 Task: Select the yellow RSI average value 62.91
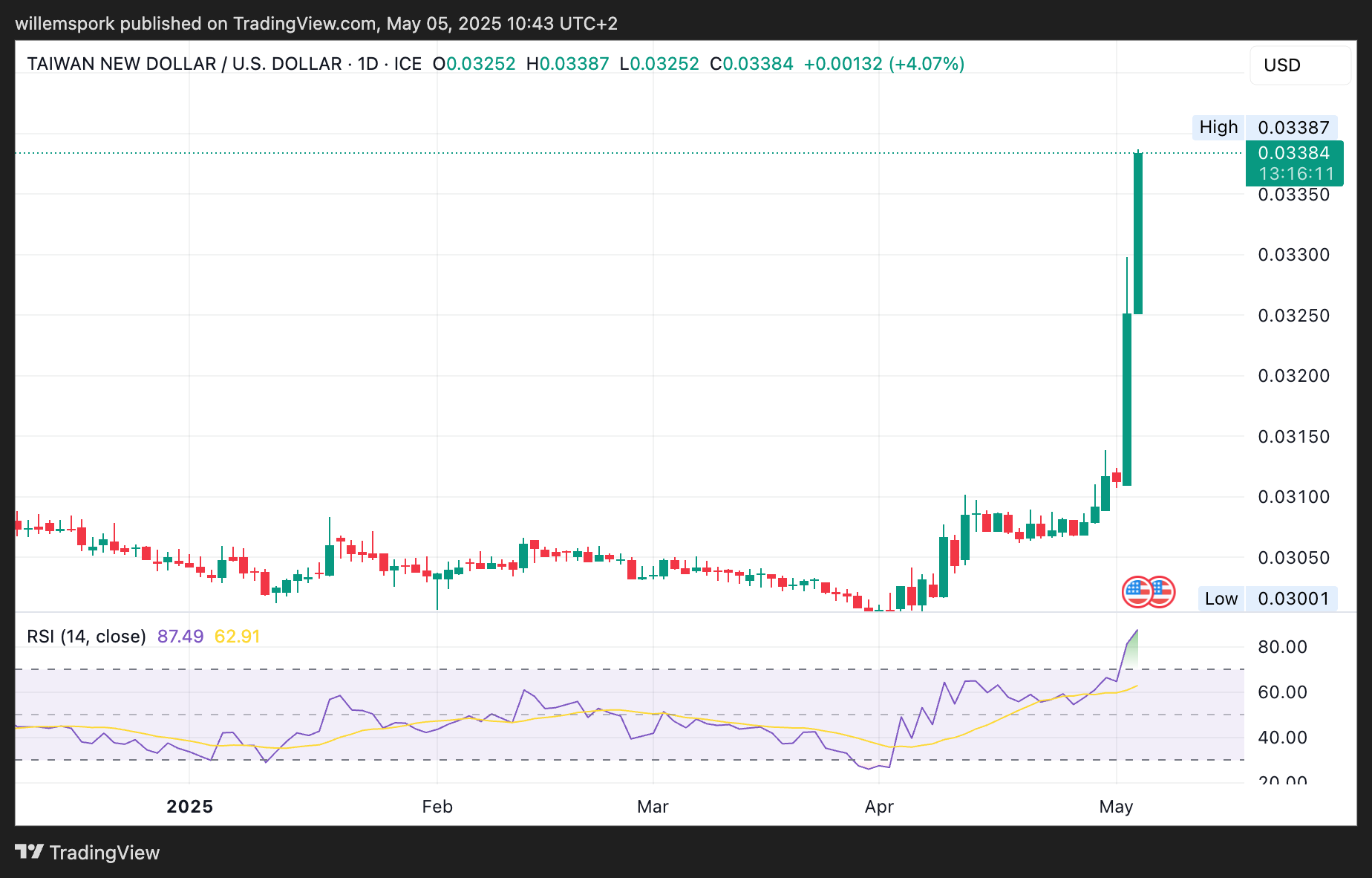click(237, 637)
